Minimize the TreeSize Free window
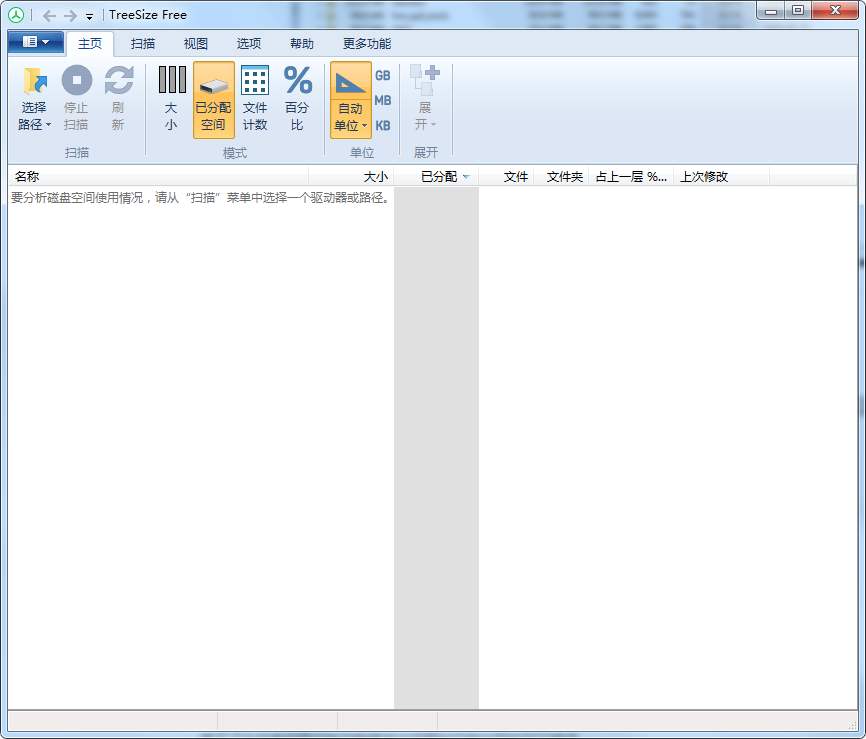The height and width of the screenshot is (739, 866). point(771,11)
